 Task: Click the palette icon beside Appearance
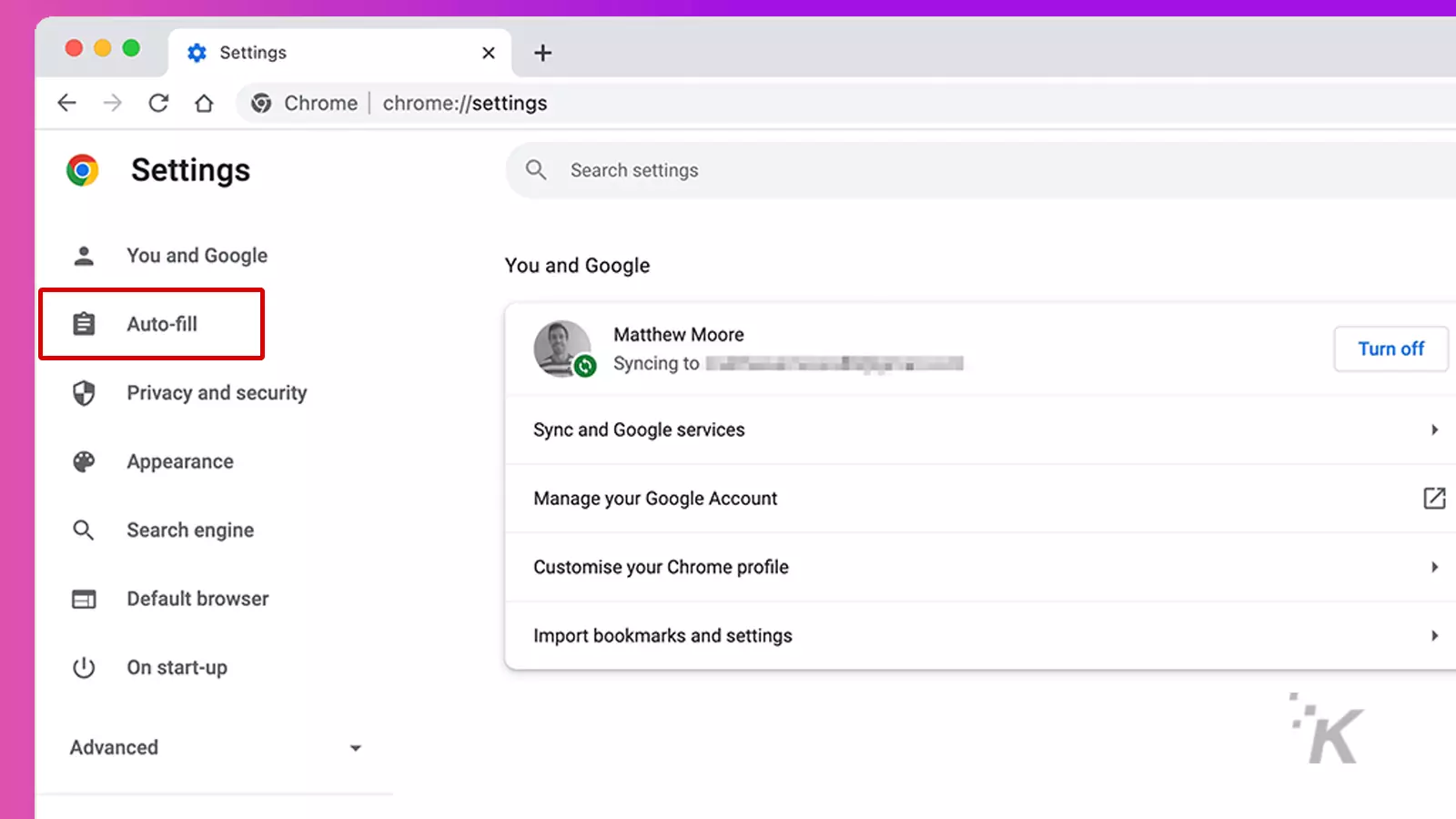(x=84, y=461)
